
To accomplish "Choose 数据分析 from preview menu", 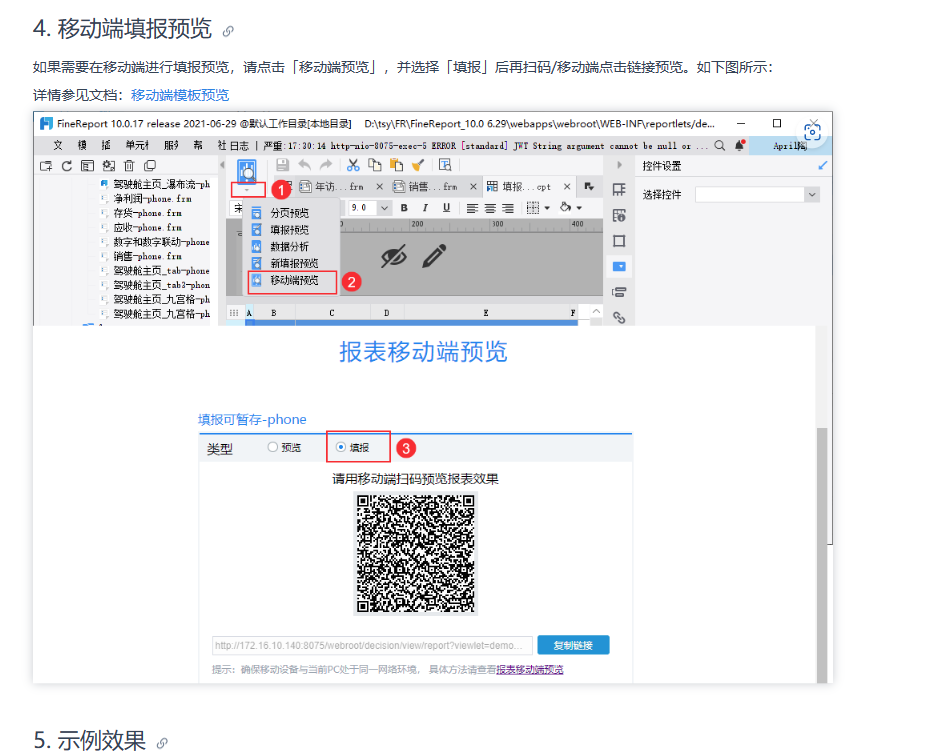I will click(290, 247).
